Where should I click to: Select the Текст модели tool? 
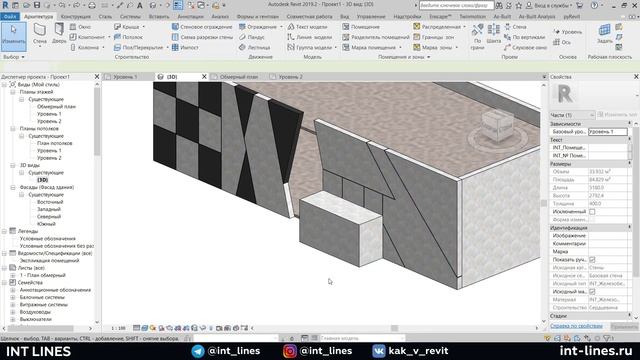pos(307,27)
